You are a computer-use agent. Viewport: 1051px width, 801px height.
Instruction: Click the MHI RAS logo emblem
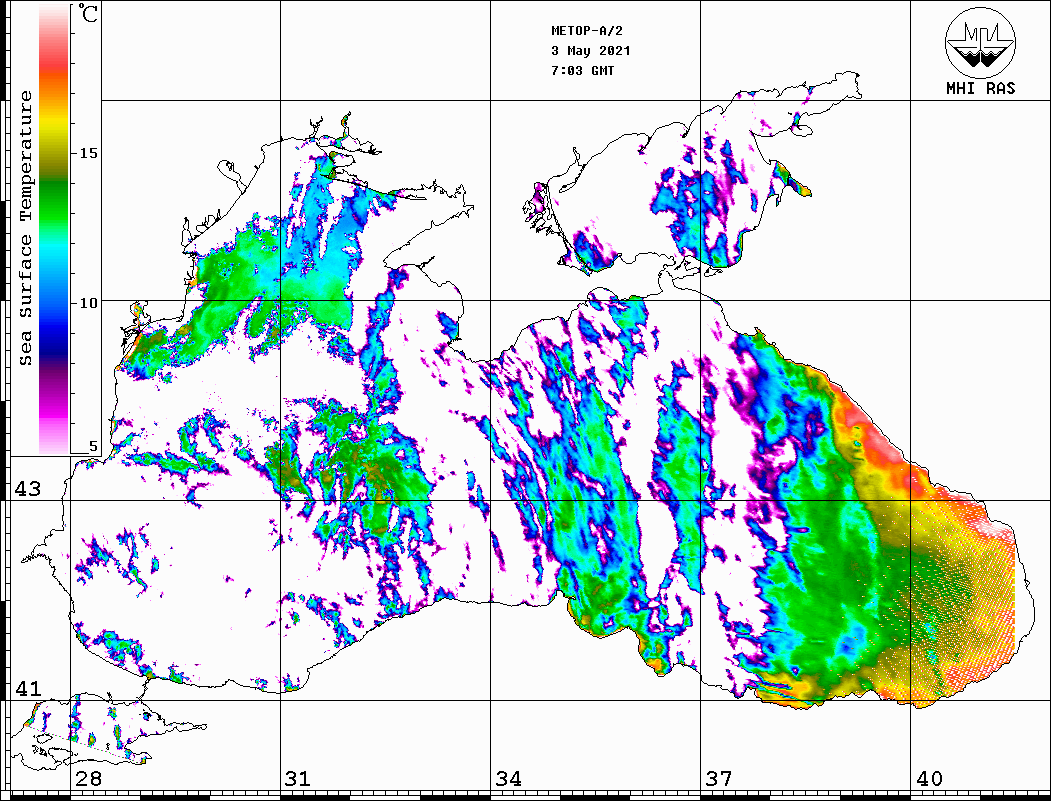click(980, 42)
